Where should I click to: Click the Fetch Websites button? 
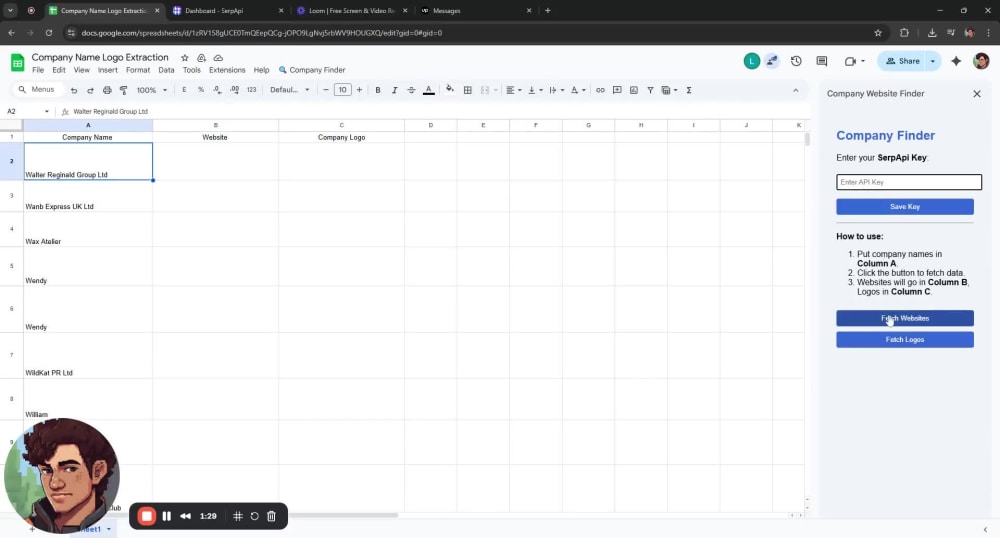(905, 318)
